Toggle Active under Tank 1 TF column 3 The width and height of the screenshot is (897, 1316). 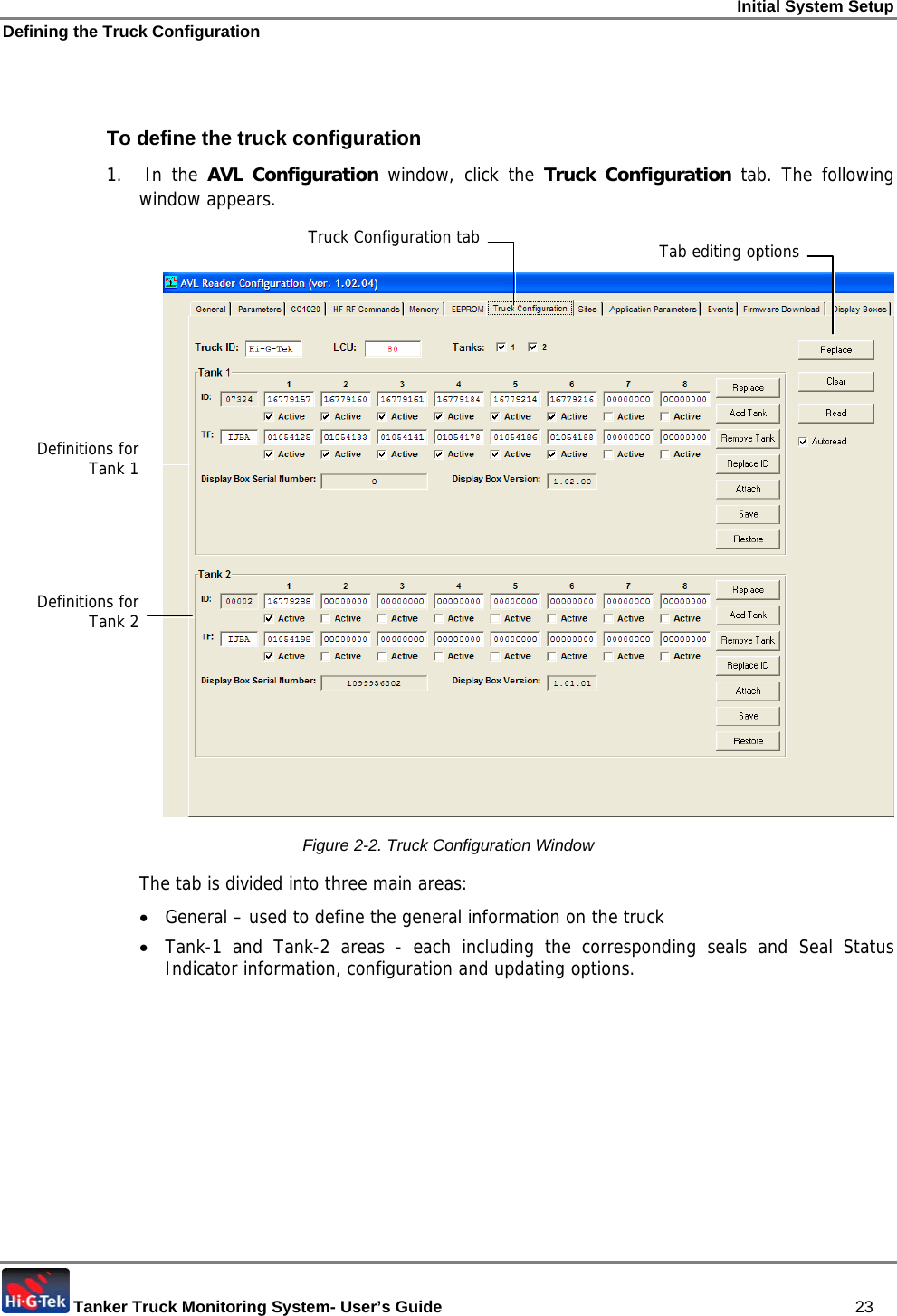pyautogui.click(x=382, y=454)
